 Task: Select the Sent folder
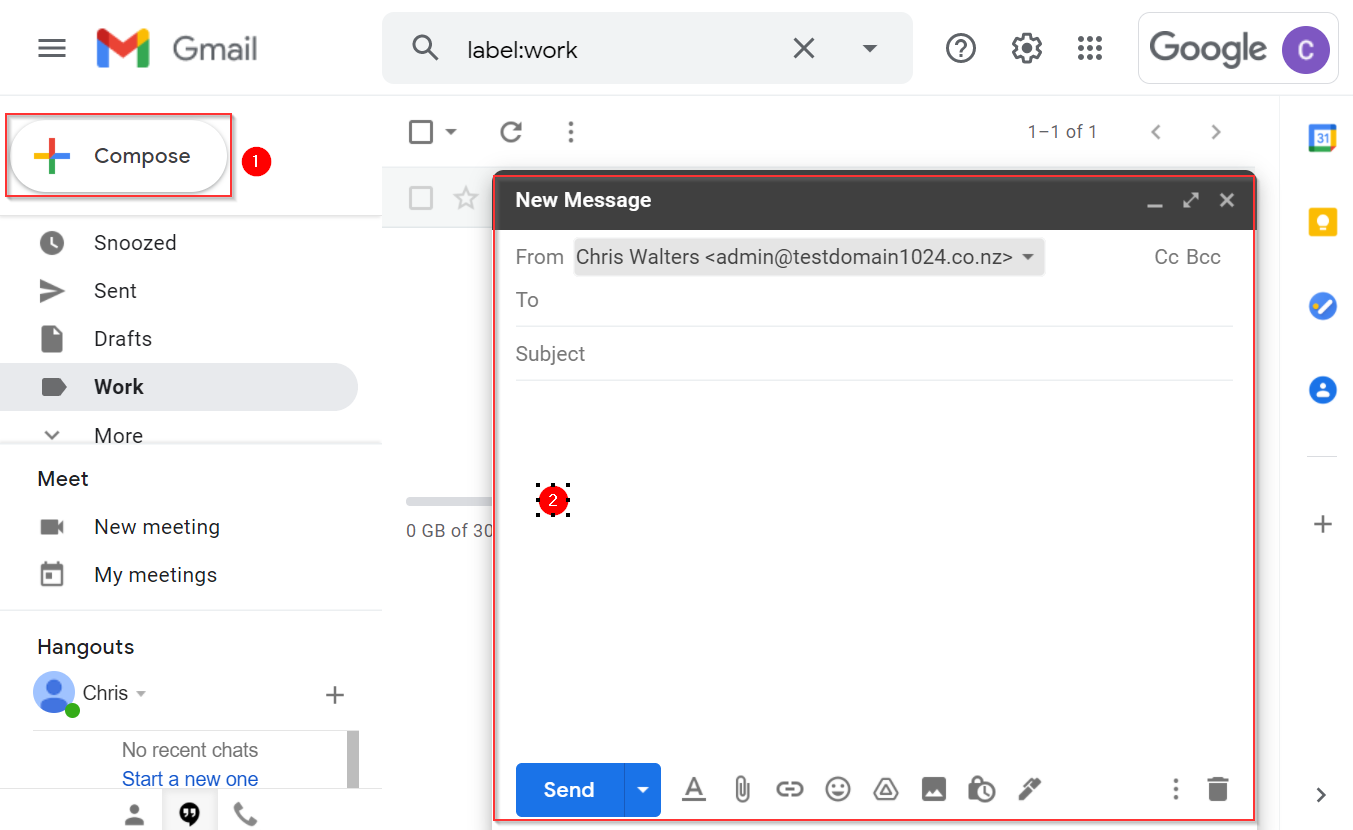pyautogui.click(x=115, y=291)
